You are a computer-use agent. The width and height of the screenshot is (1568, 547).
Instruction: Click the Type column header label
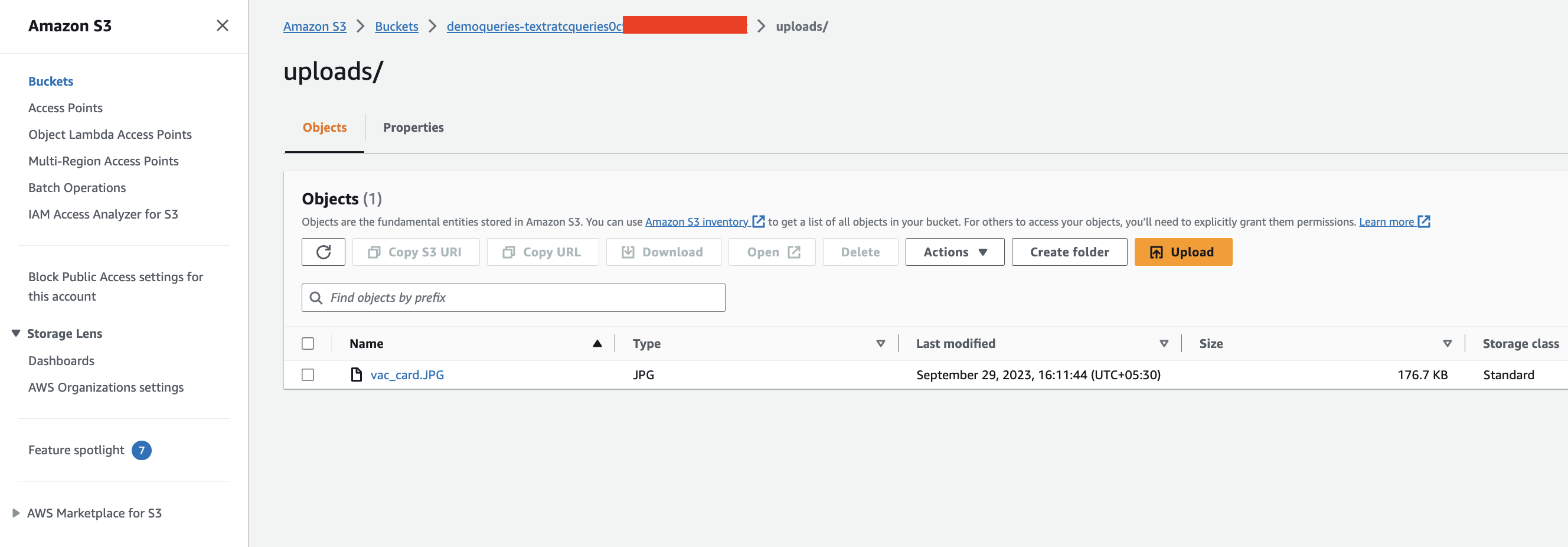pos(646,344)
